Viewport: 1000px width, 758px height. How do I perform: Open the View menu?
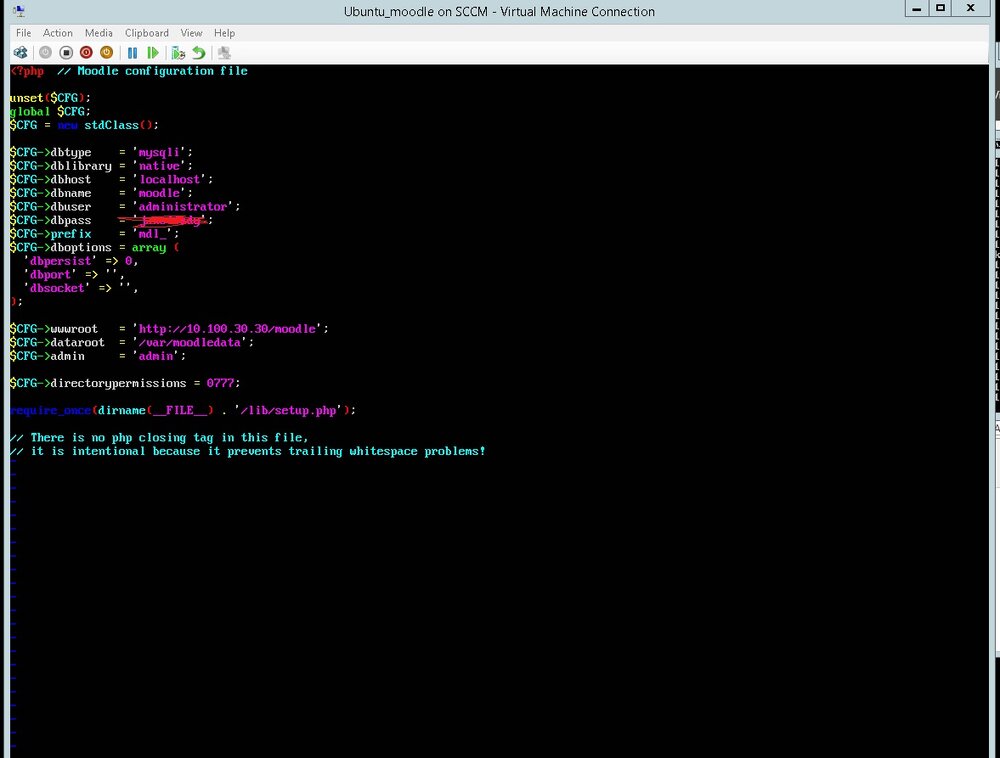(x=191, y=33)
